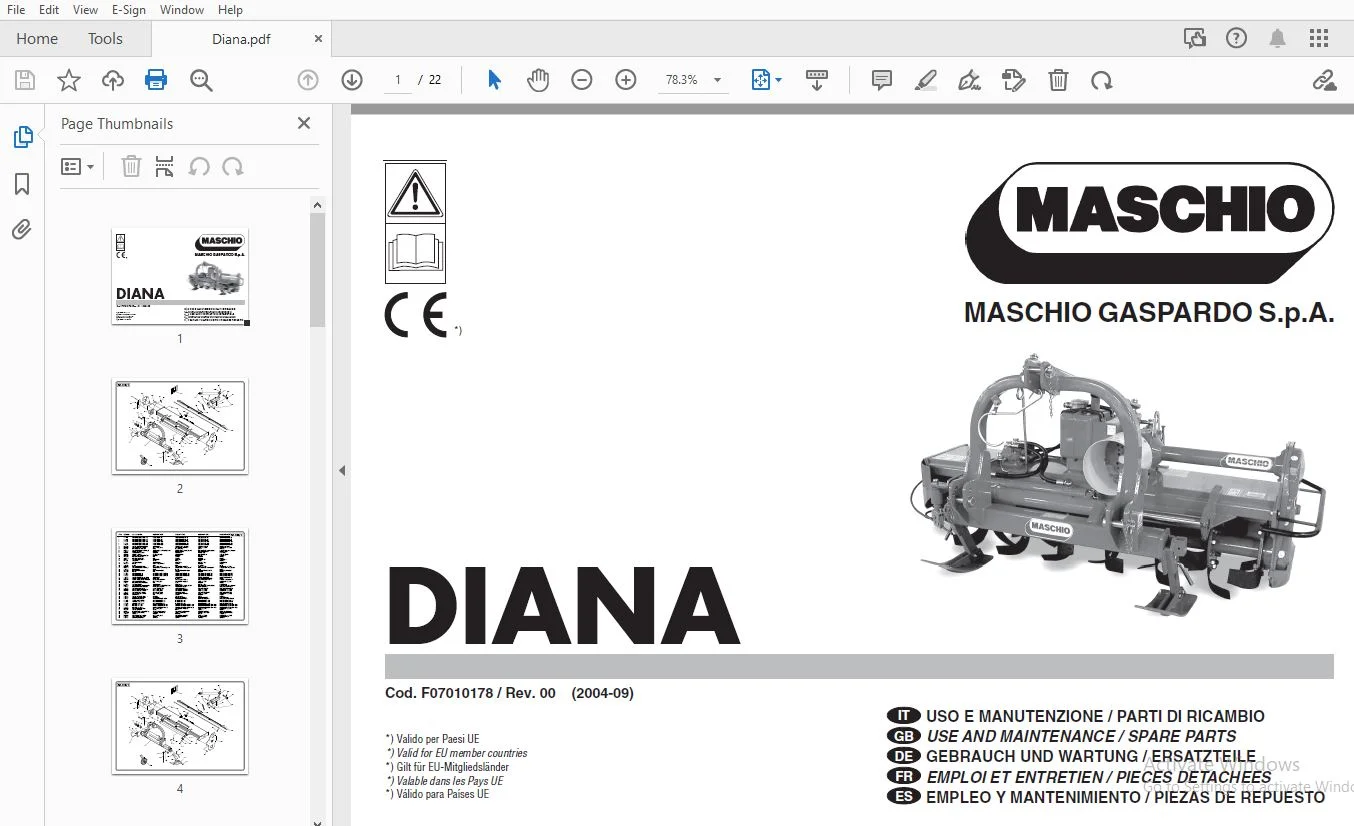Open the Window menu
The width and height of the screenshot is (1354, 826).
click(x=182, y=10)
